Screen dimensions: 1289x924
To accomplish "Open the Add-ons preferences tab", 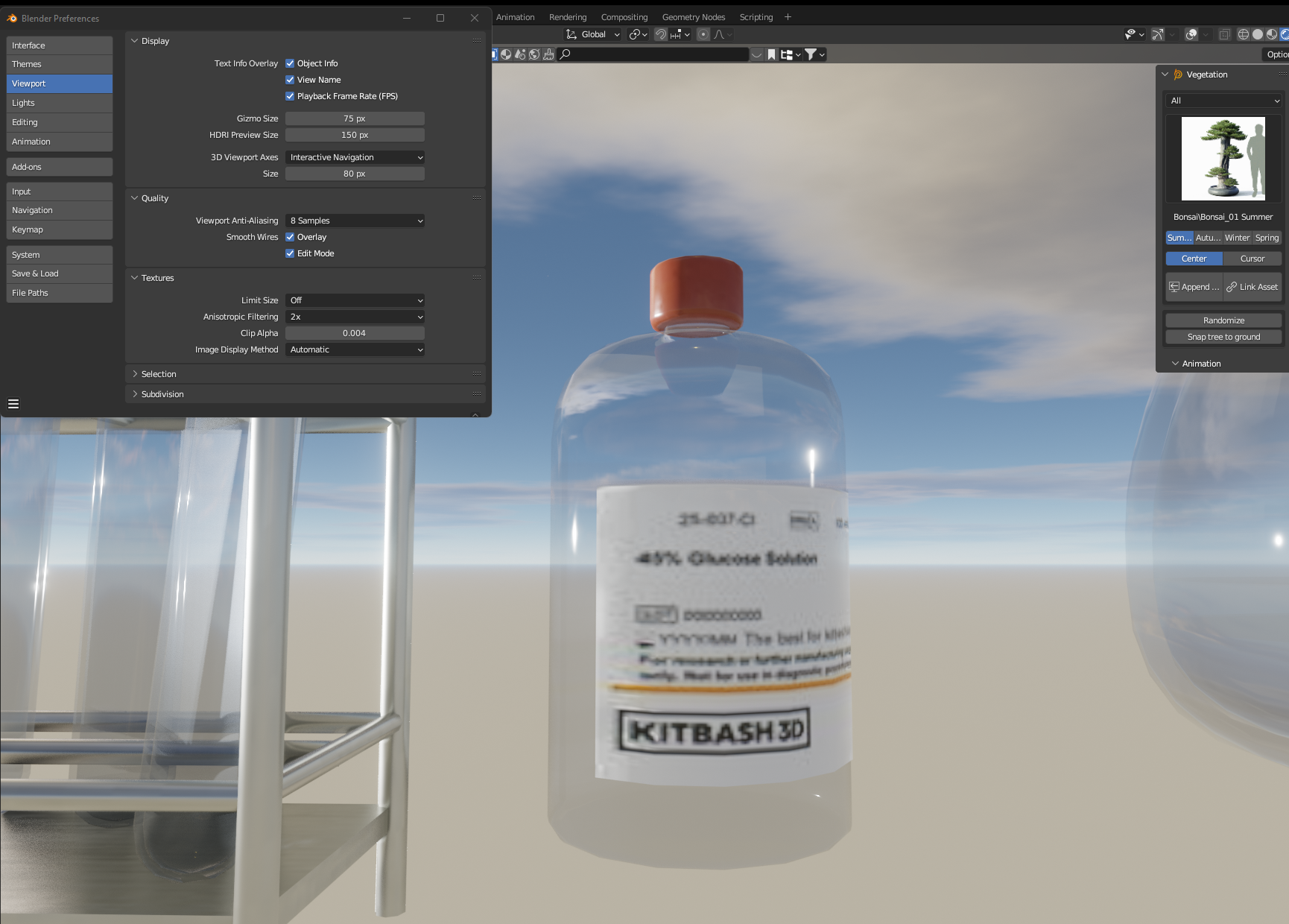I will click(x=60, y=167).
